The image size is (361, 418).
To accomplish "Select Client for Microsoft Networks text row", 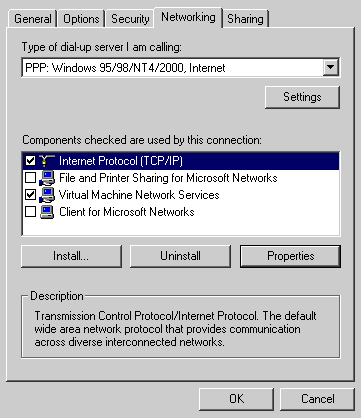I will pyautogui.click(x=127, y=212).
